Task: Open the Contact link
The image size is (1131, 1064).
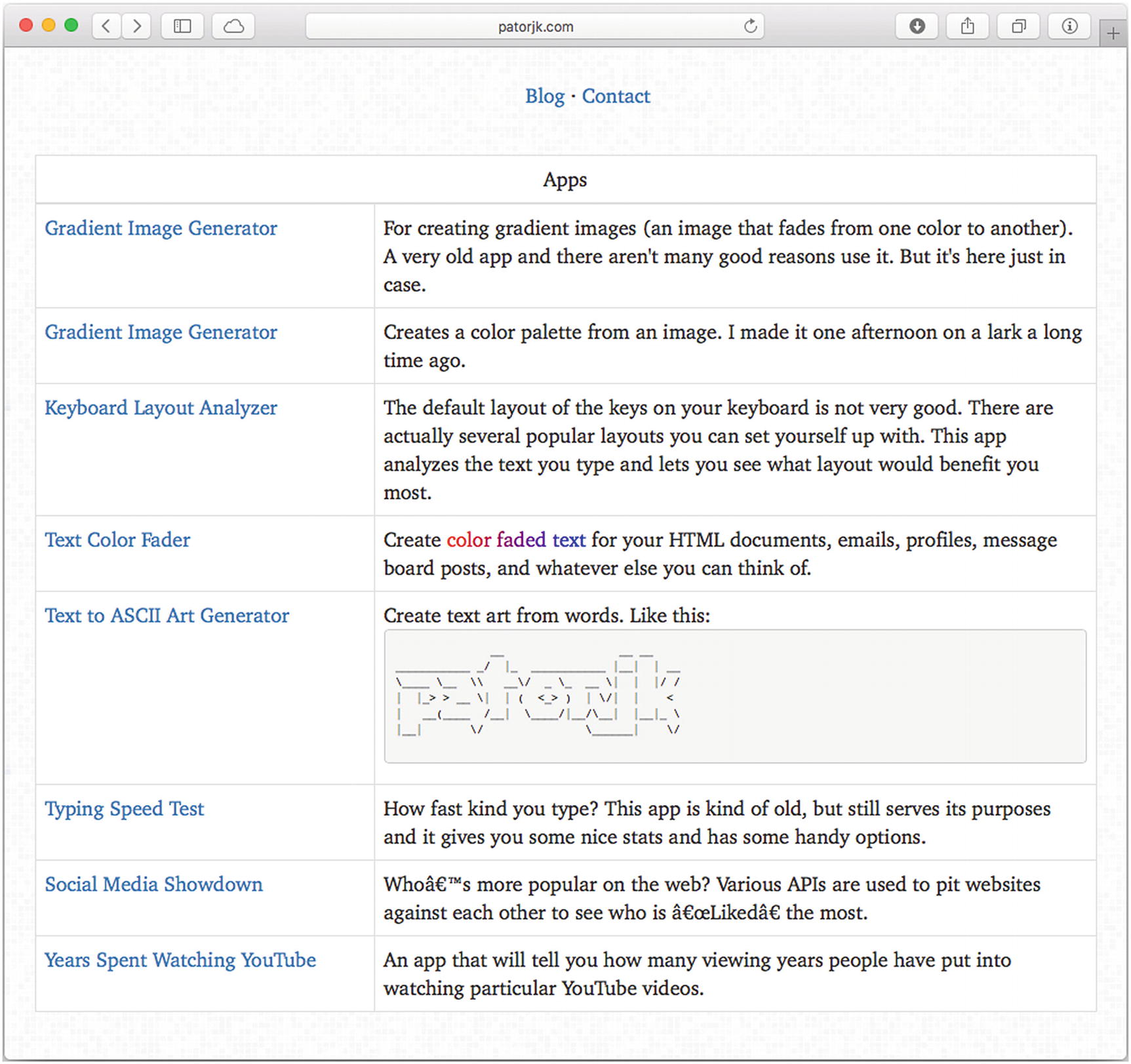Action: (616, 96)
